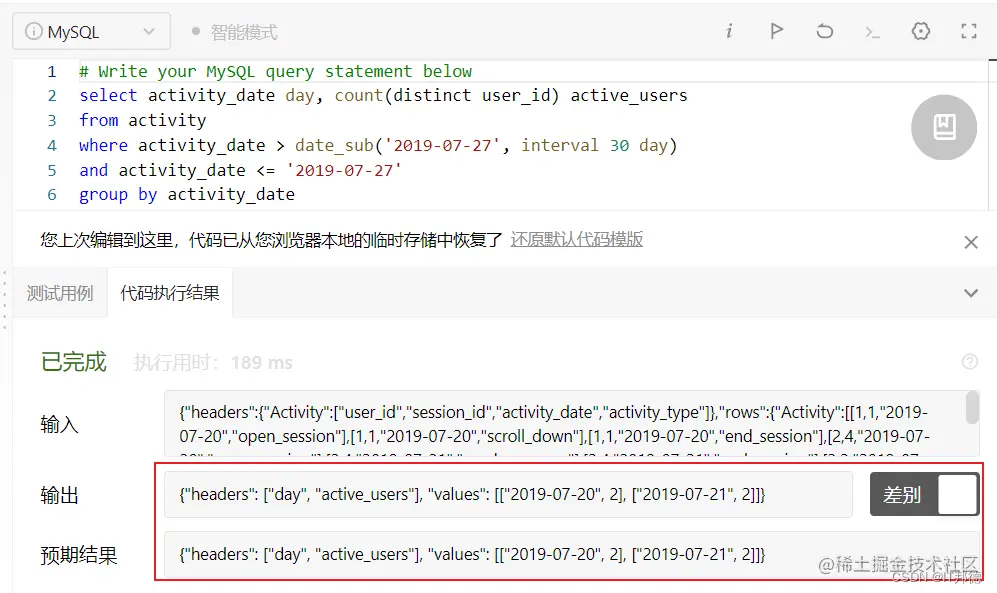Click 'group by activity_date' code line
This screenshot has width=997, height=593.
(x=187, y=194)
